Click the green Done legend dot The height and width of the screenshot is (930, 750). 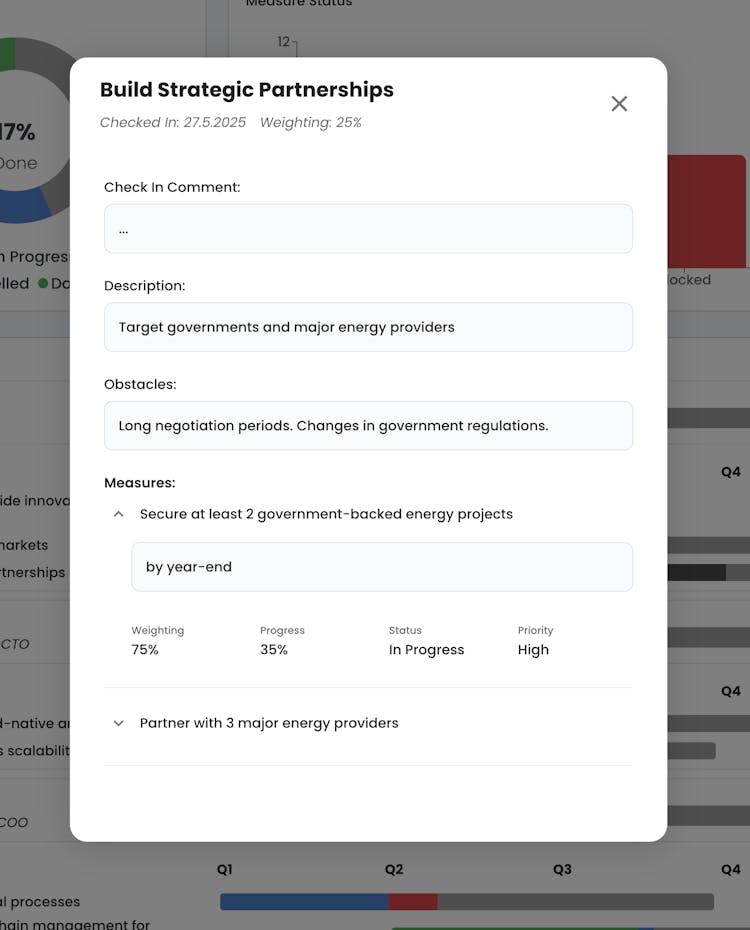tap(43, 283)
